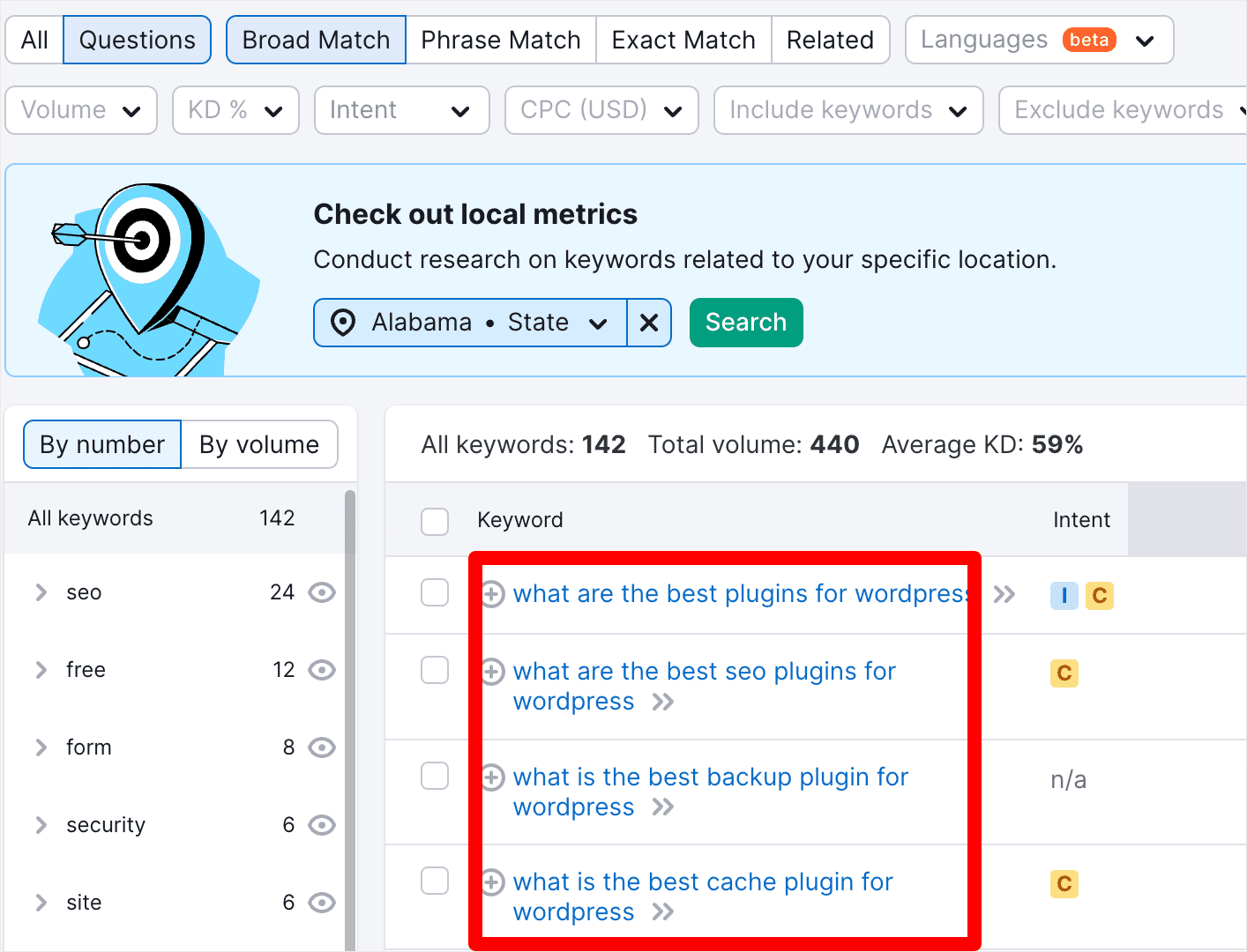Click the location pin icon in selector
This screenshot has width=1247, height=952.
click(x=343, y=323)
